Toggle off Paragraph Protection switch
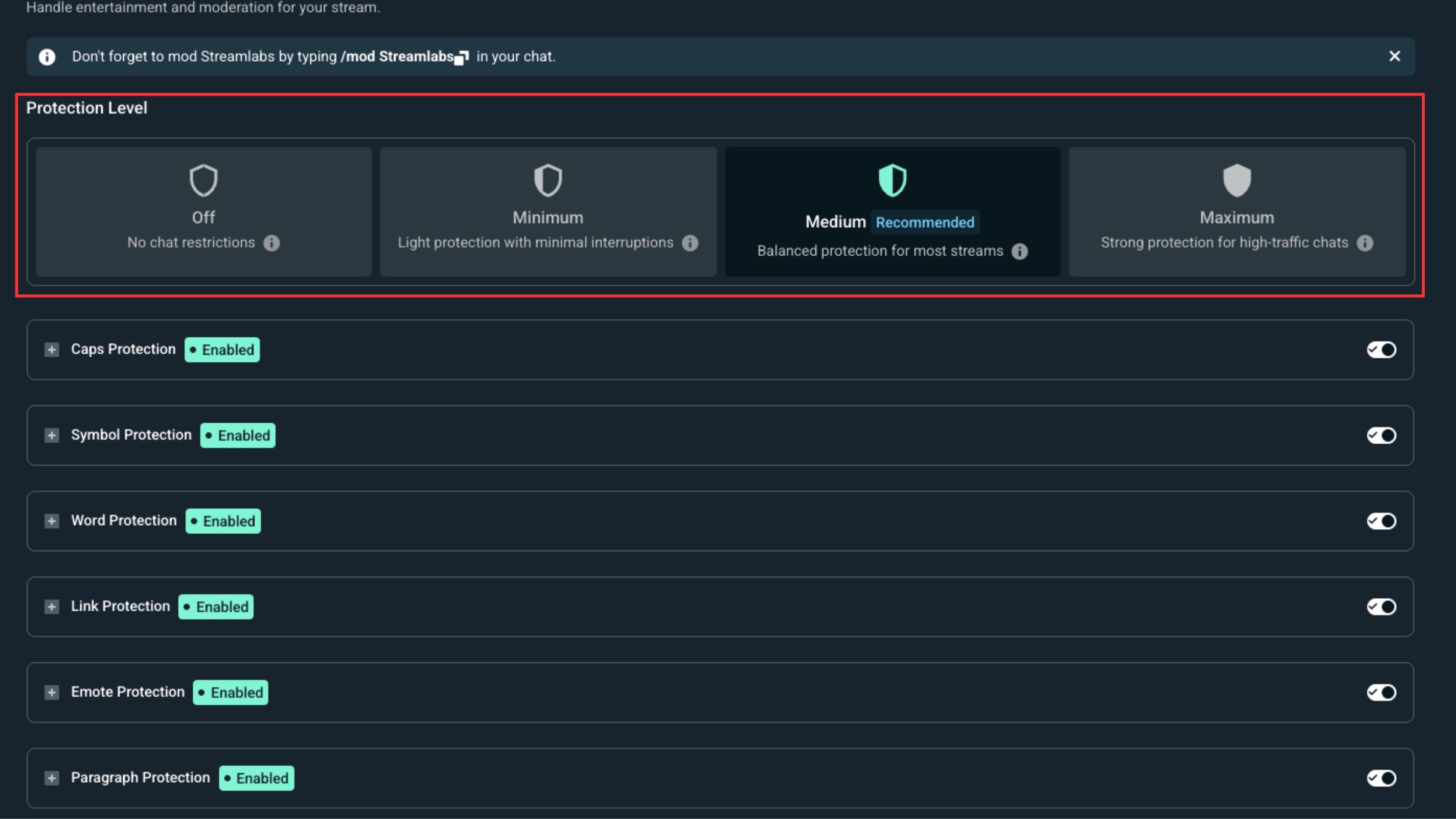The image size is (1456, 819). (x=1381, y=778)
